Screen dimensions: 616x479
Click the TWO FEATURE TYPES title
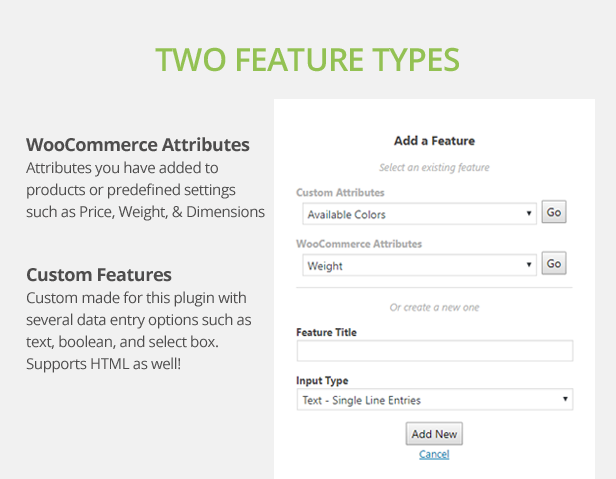[x=307, y=60]
